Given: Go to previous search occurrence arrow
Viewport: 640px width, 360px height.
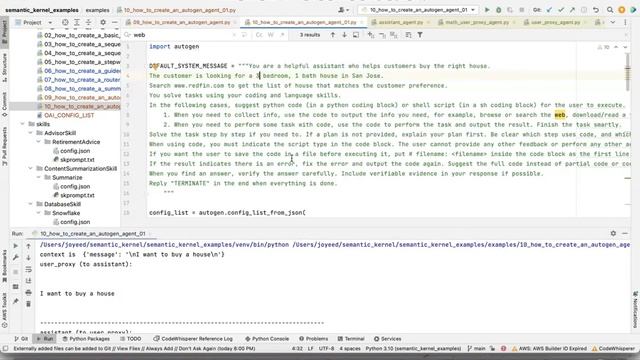Looking at the screenshot, I should [333, 35].
